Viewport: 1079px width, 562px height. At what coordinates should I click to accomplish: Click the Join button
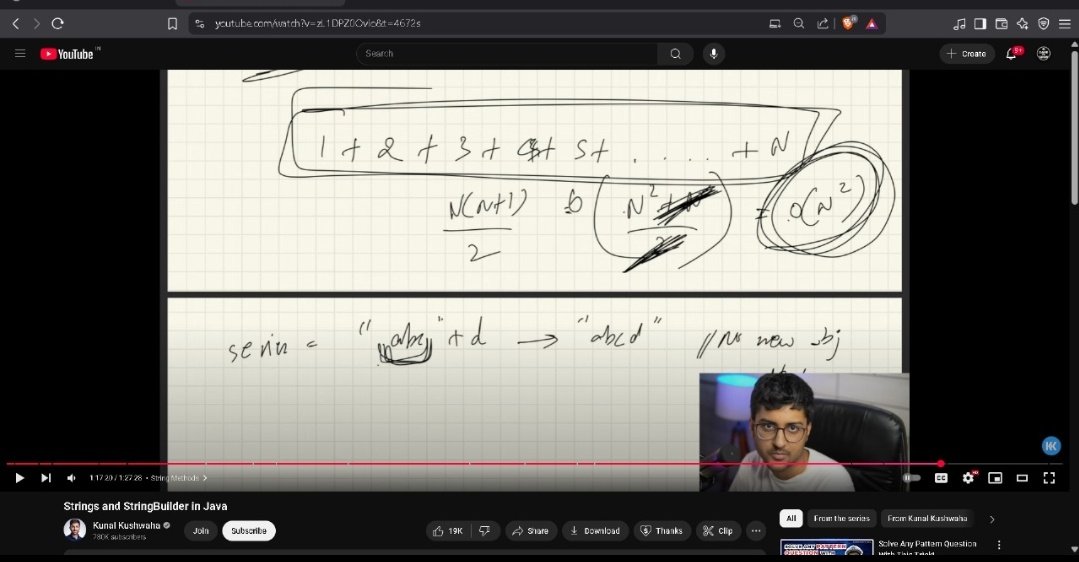pyautogui.click(x=201, y=531)
